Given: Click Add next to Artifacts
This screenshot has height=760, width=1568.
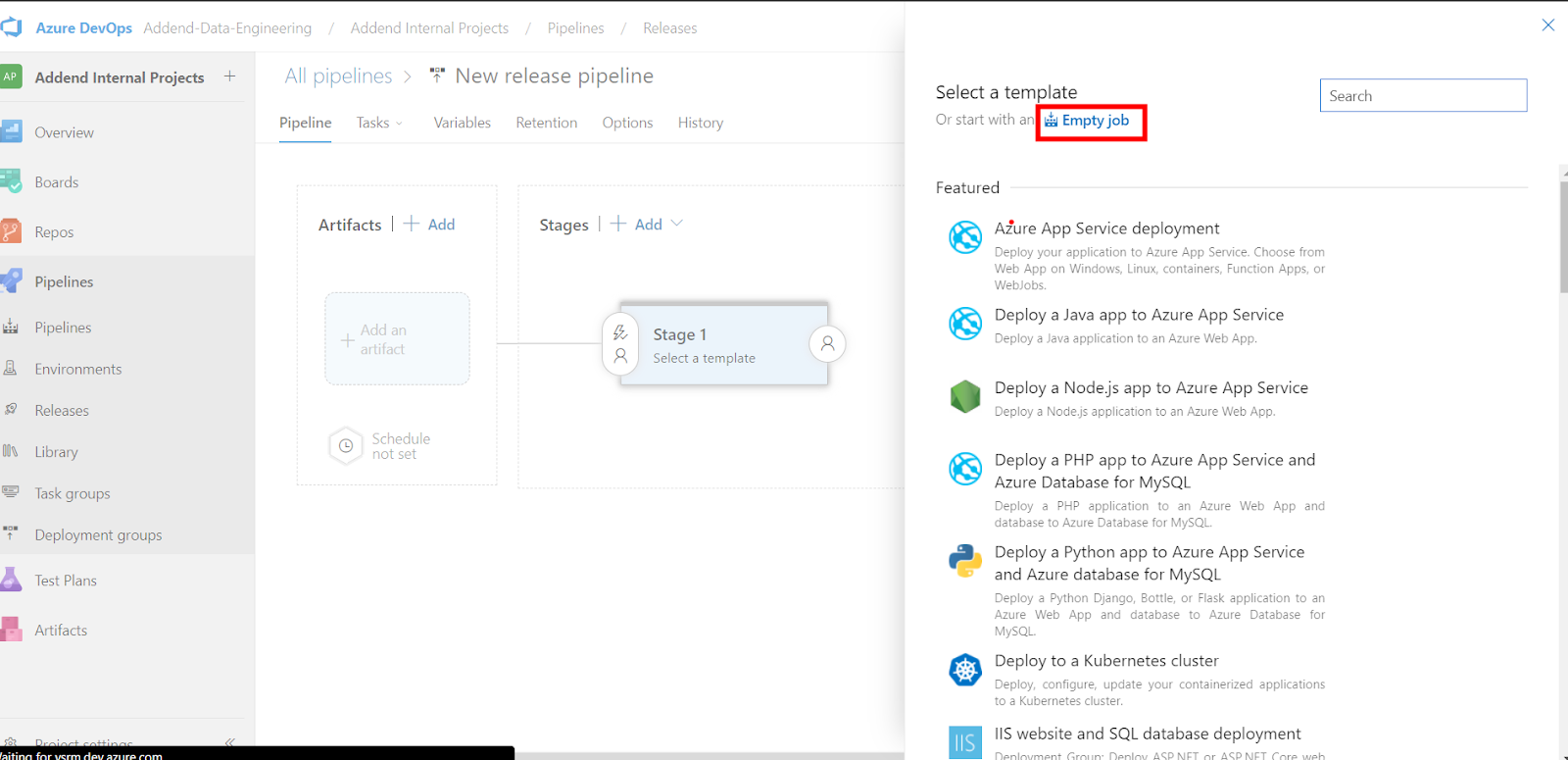Looking at the screenshot, I should pos(430,225).
